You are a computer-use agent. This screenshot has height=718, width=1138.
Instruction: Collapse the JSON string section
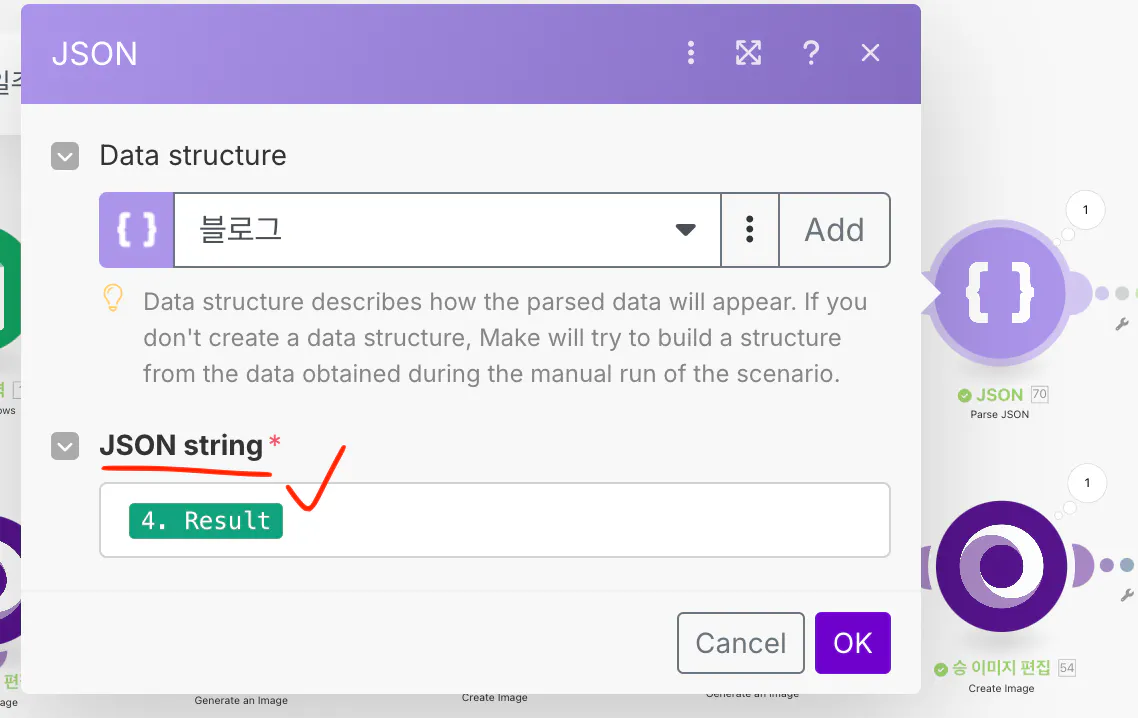[x=65, y=446]
